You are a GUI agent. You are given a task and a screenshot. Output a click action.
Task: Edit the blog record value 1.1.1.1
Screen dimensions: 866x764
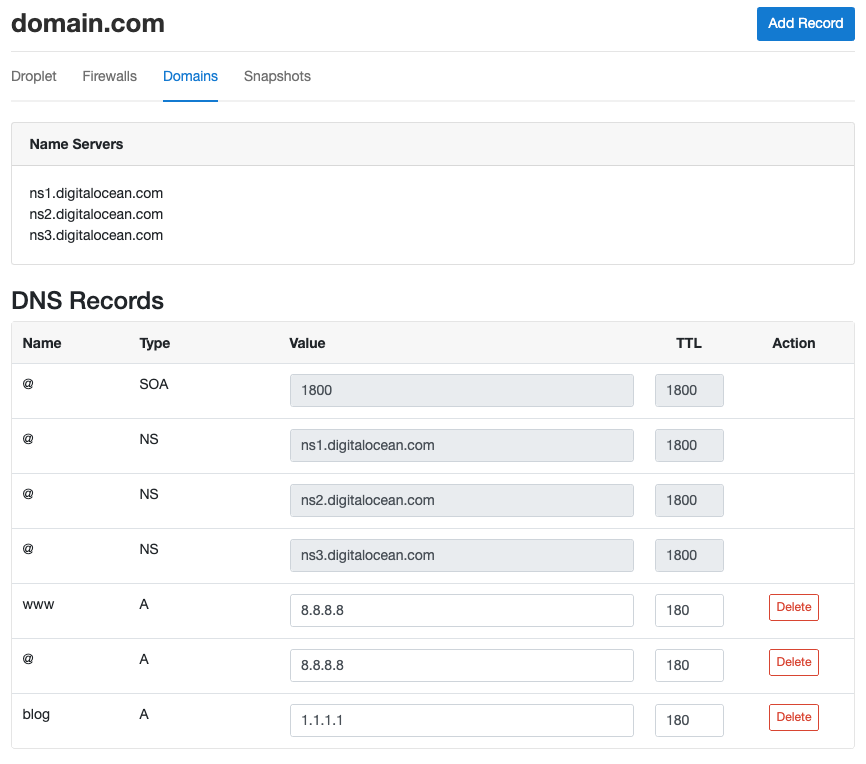pyautogui.click(x=462, y=720)
